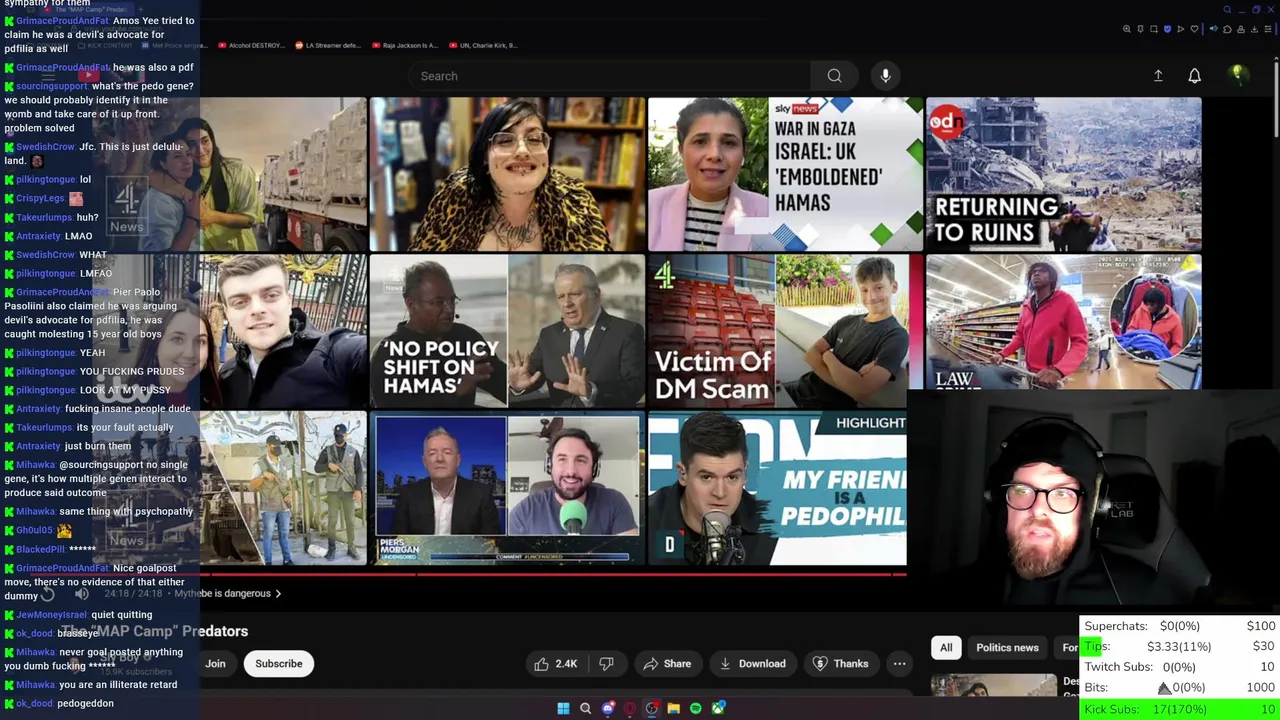Click the pin icon in browser toolbar
The image size is (1280, 720).
coord(1140,29)
